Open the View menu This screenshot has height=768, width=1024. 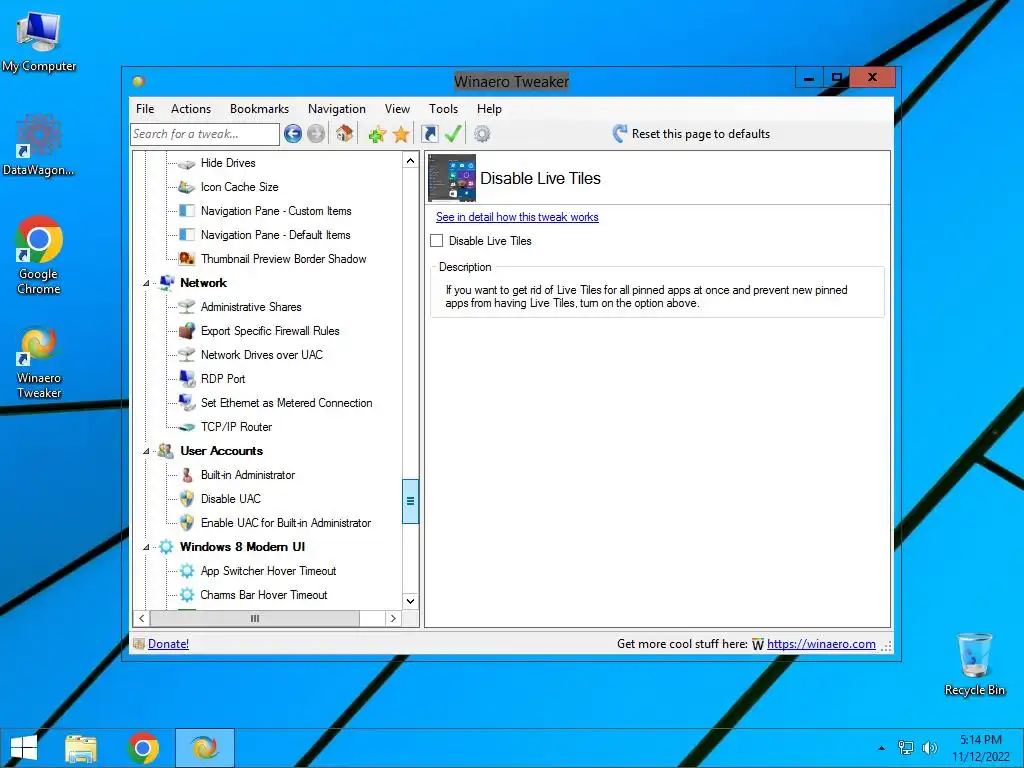397,109
